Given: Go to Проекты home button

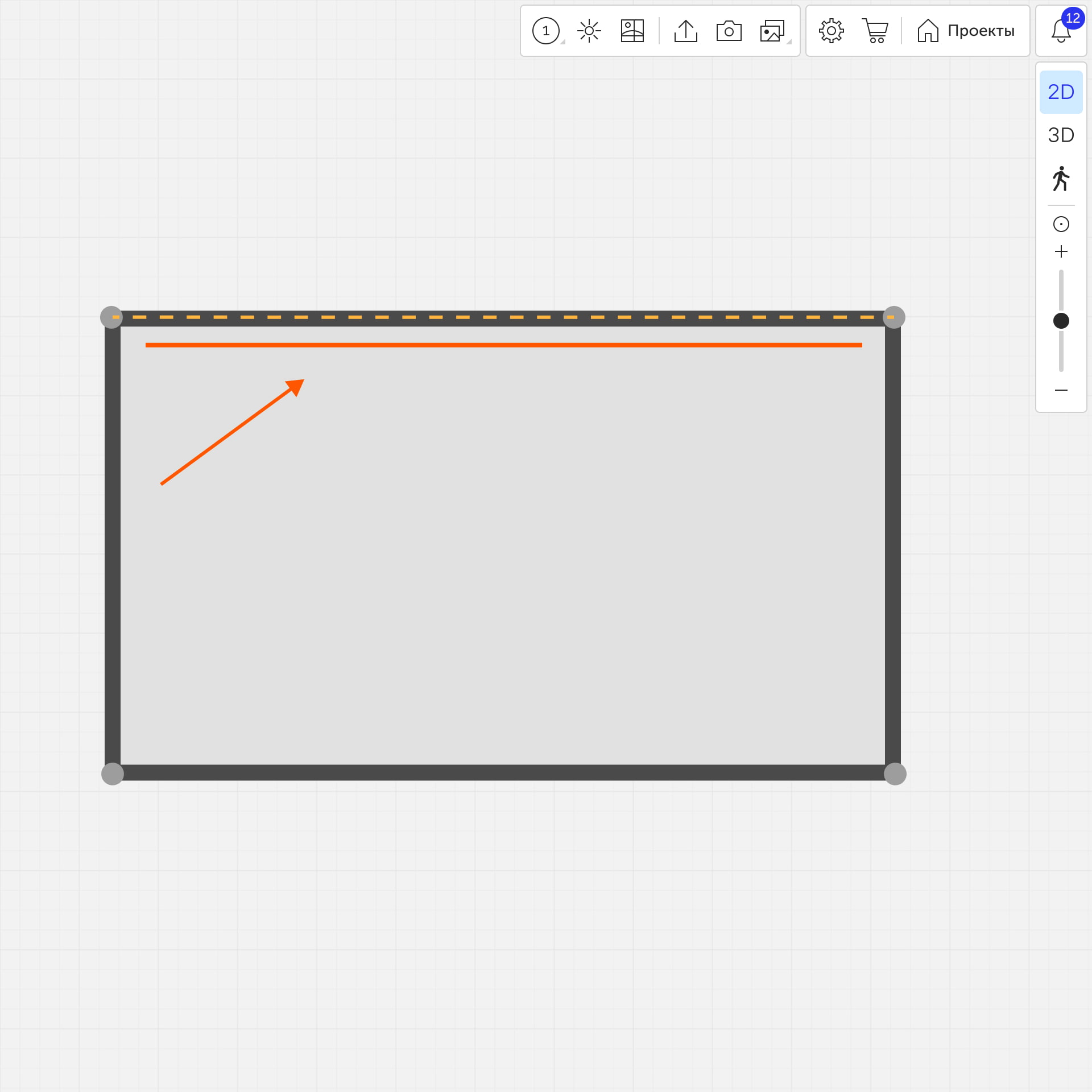Looking at the screenshot, I should [966, 31].
